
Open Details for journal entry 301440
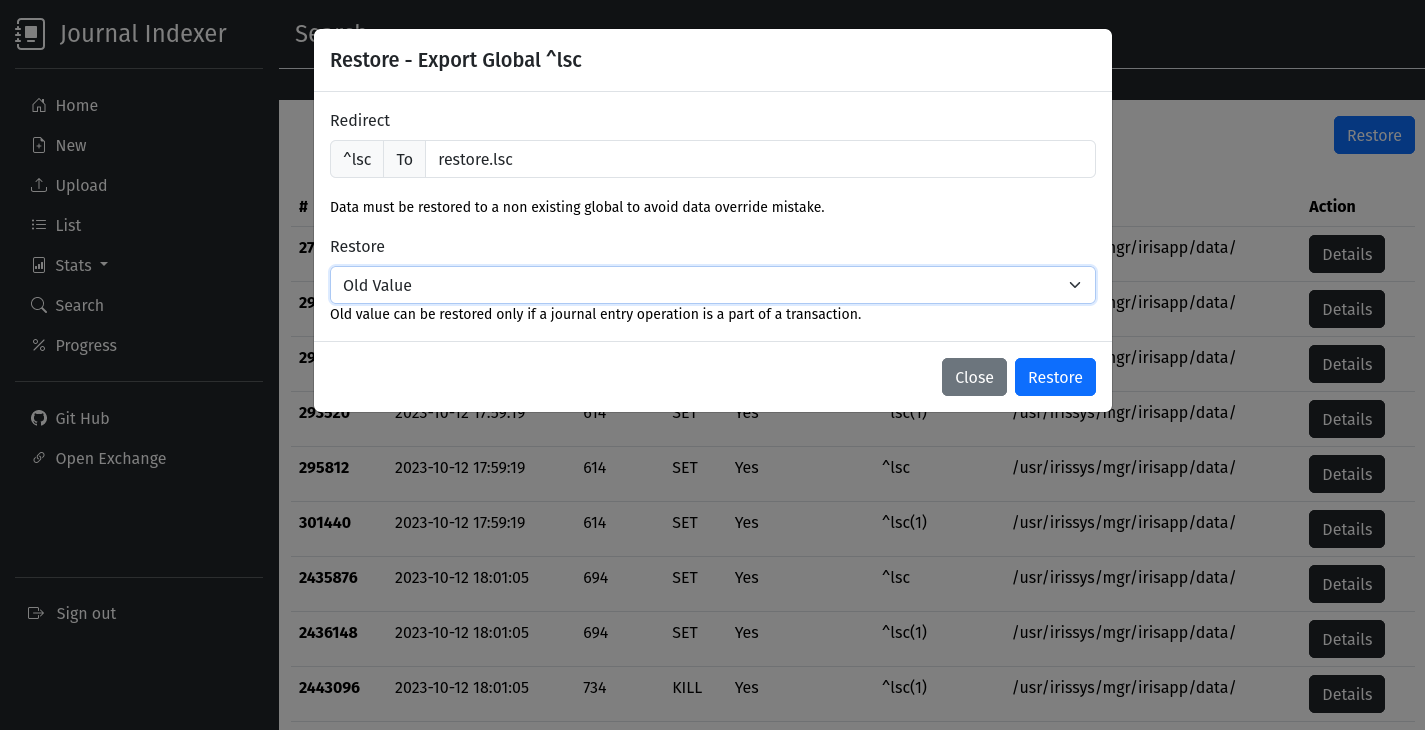[x=1346, y=529]
